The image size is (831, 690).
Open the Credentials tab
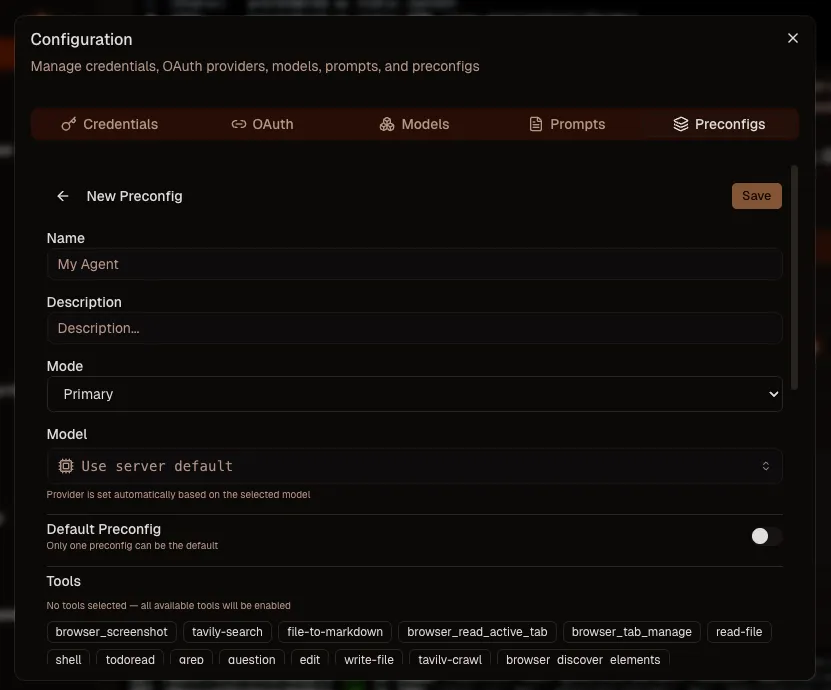(110, 124)
